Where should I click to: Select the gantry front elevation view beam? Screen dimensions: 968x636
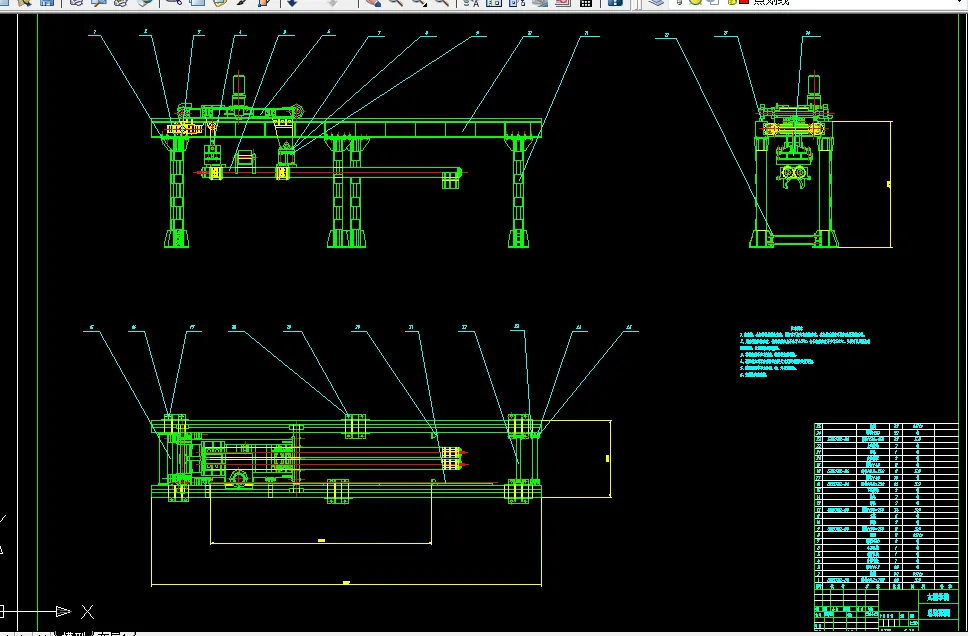click(x=346, y=128)
